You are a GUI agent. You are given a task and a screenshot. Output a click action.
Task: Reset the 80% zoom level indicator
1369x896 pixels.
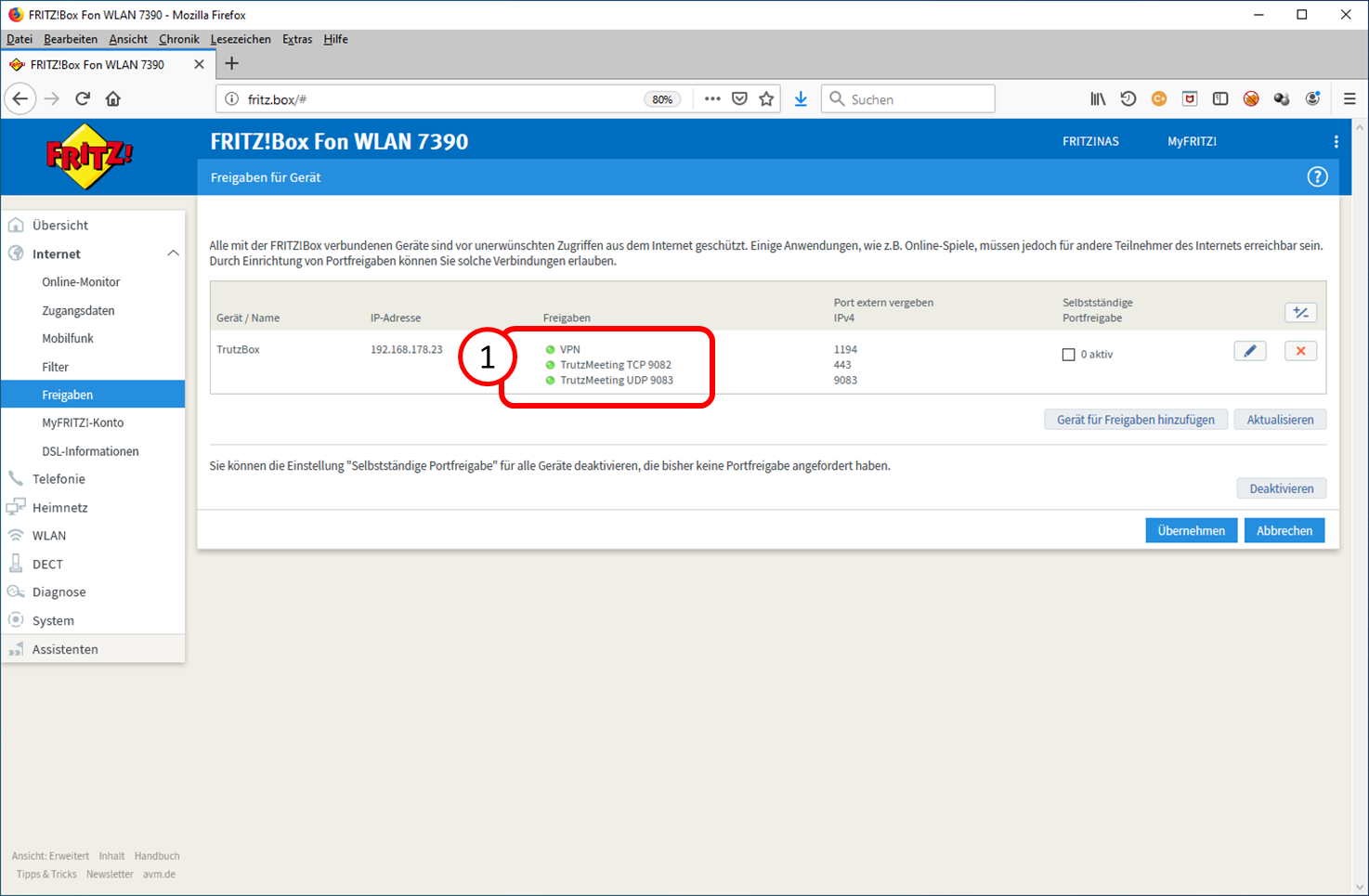(662, 99)
